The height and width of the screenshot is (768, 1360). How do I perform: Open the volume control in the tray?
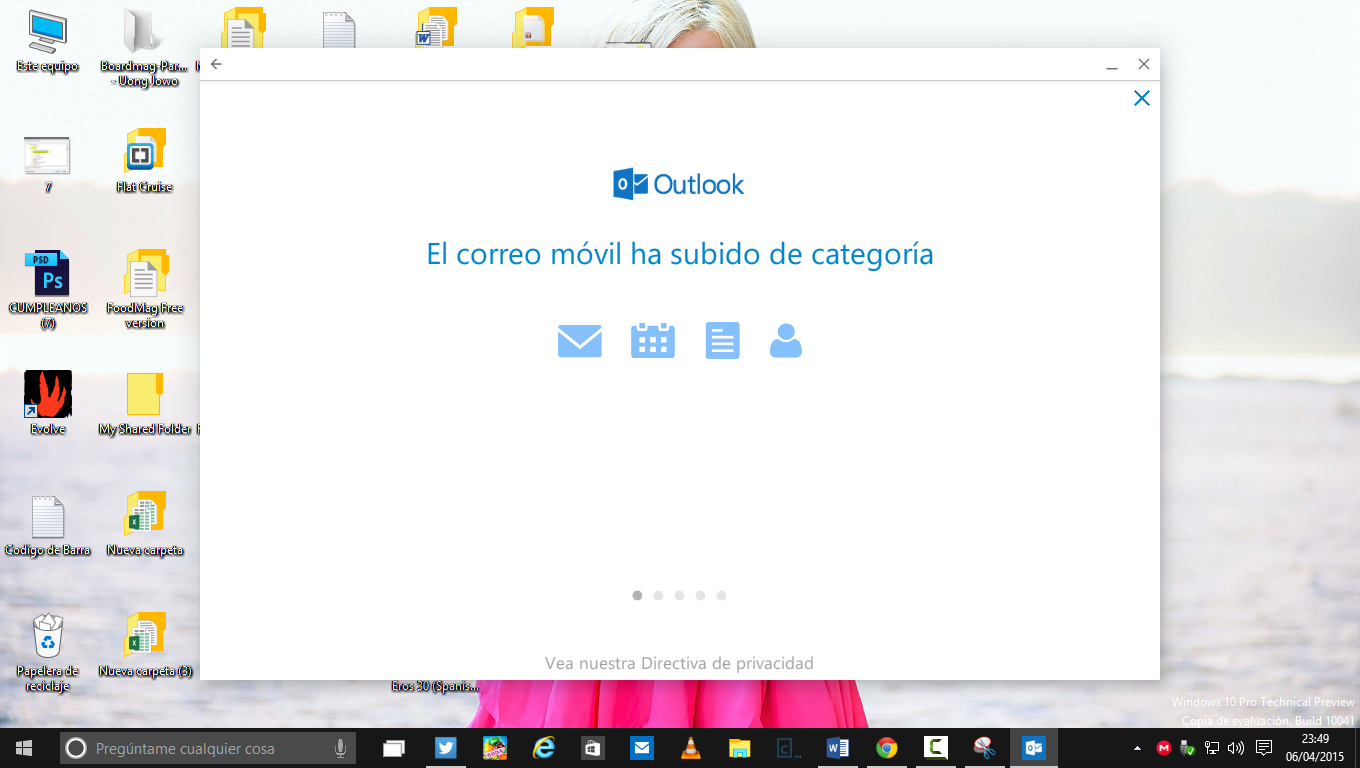point(1236,748)
